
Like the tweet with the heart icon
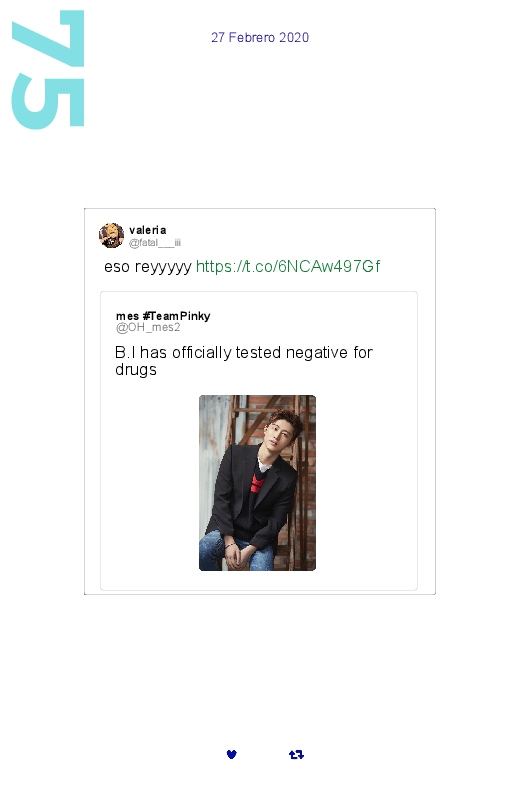point(232,754)
